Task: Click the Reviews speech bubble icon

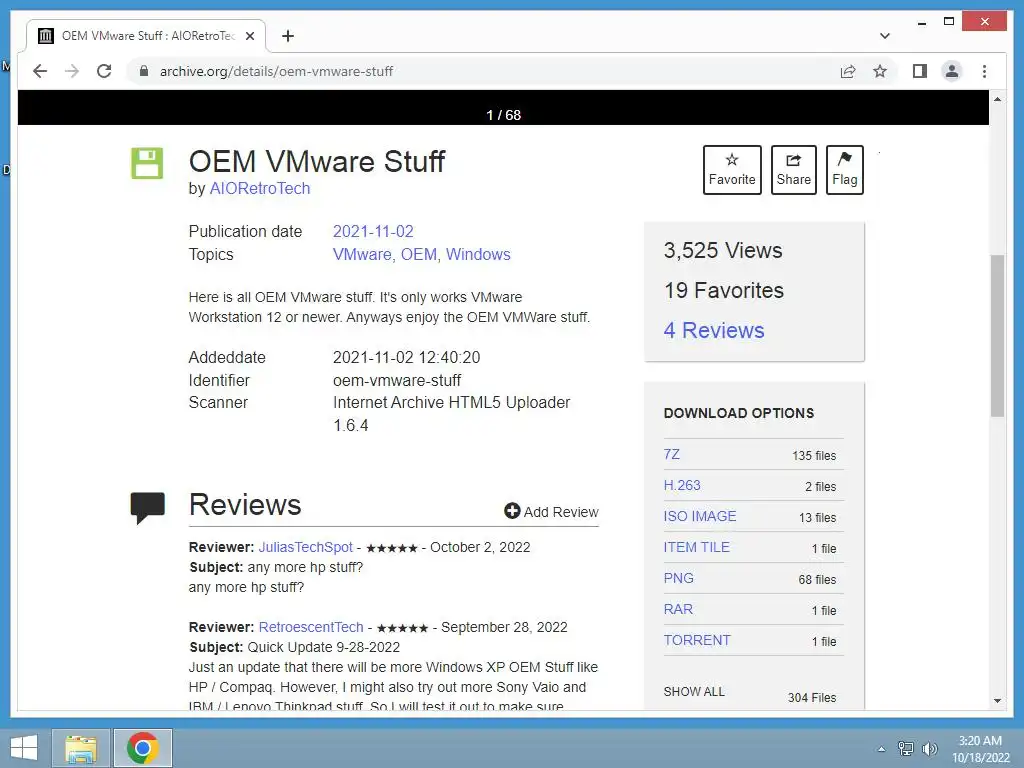Action: tap(148, 507)
